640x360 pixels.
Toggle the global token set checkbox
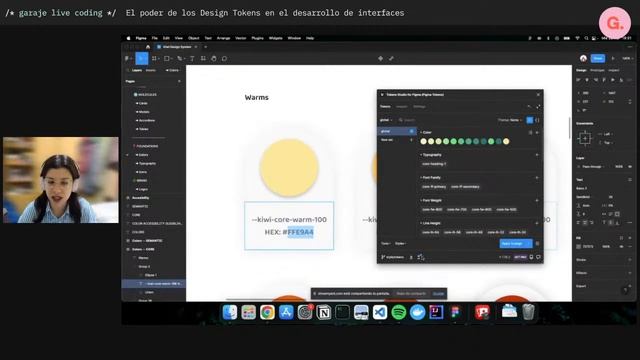click(411, 131)
